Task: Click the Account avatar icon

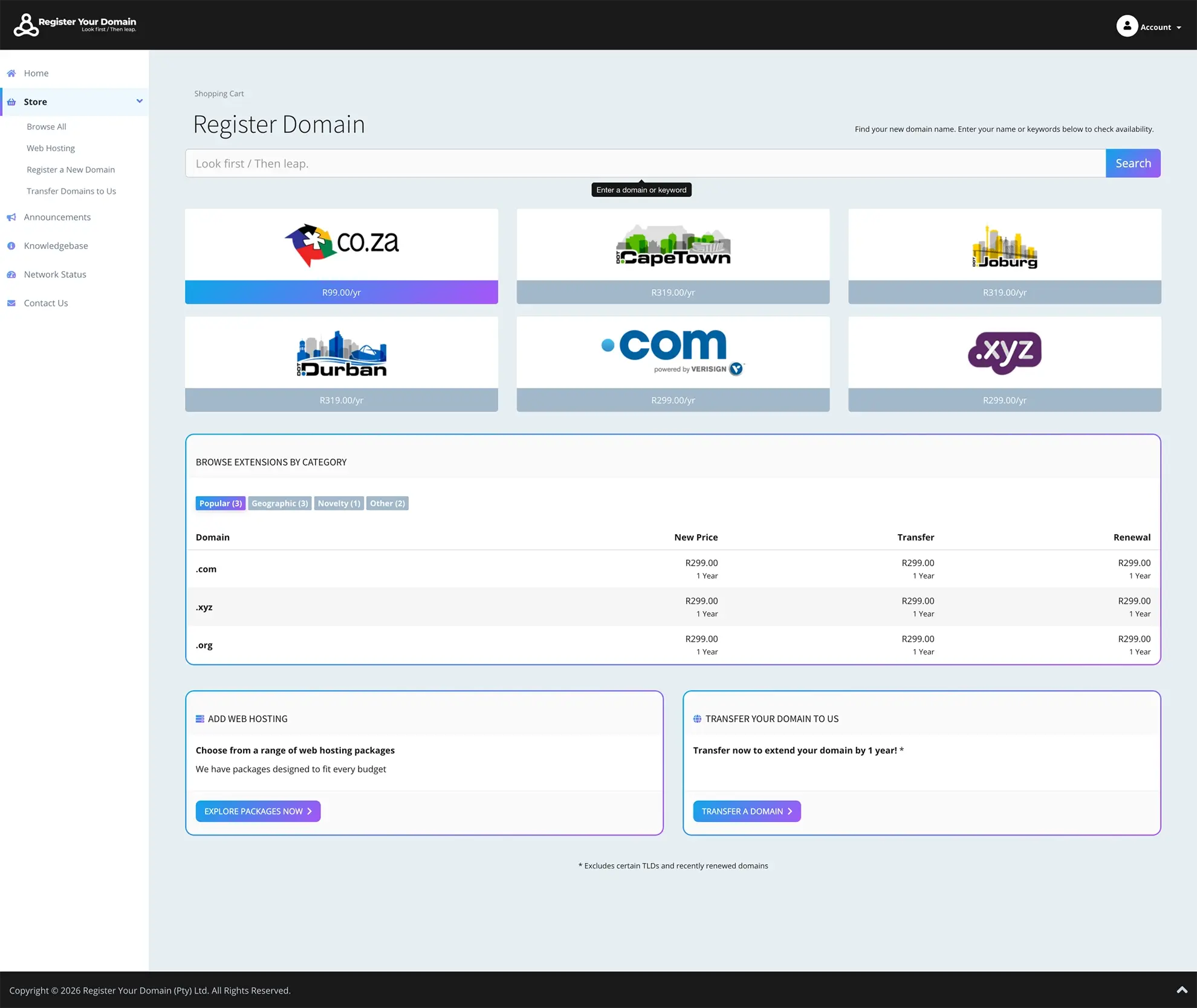Action: 1127,26
